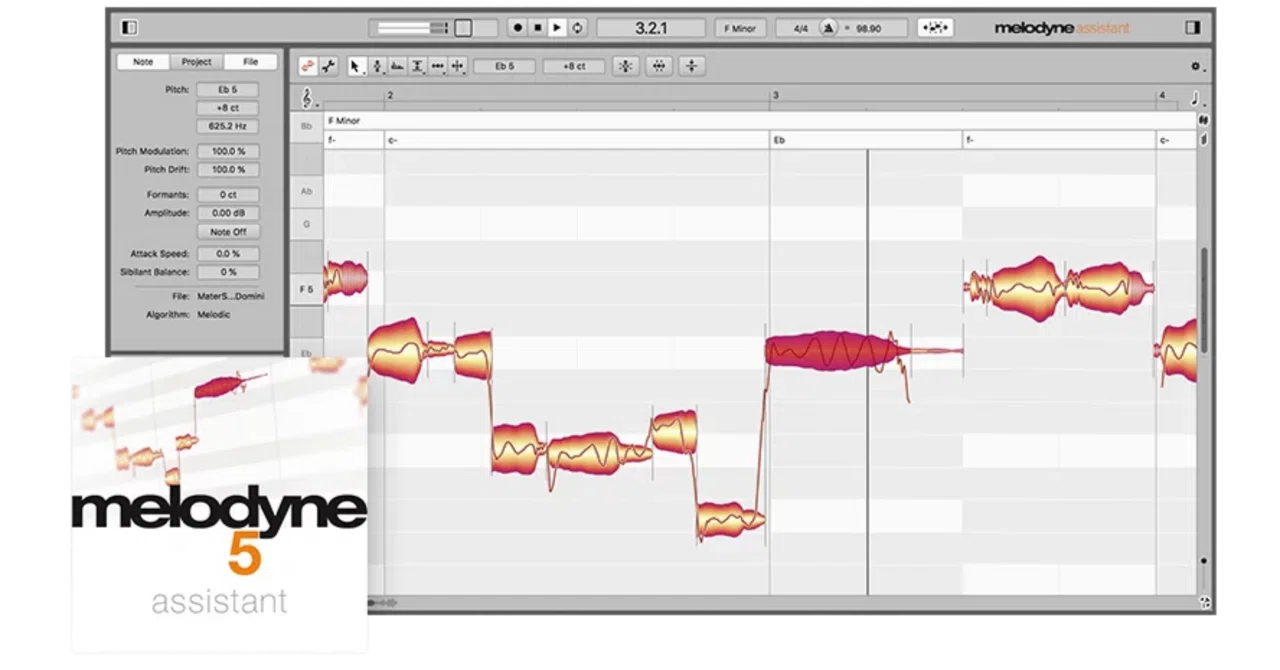This screenshot has height=670, width=1280.
Task: Click the record button in transport
Action: [518, 28]
